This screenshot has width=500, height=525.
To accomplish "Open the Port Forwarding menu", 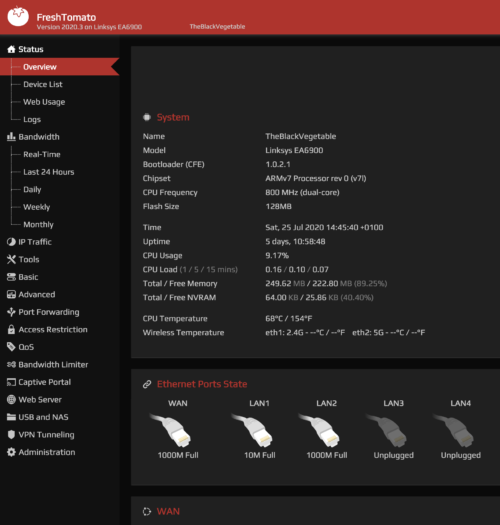I will (49, 312).
